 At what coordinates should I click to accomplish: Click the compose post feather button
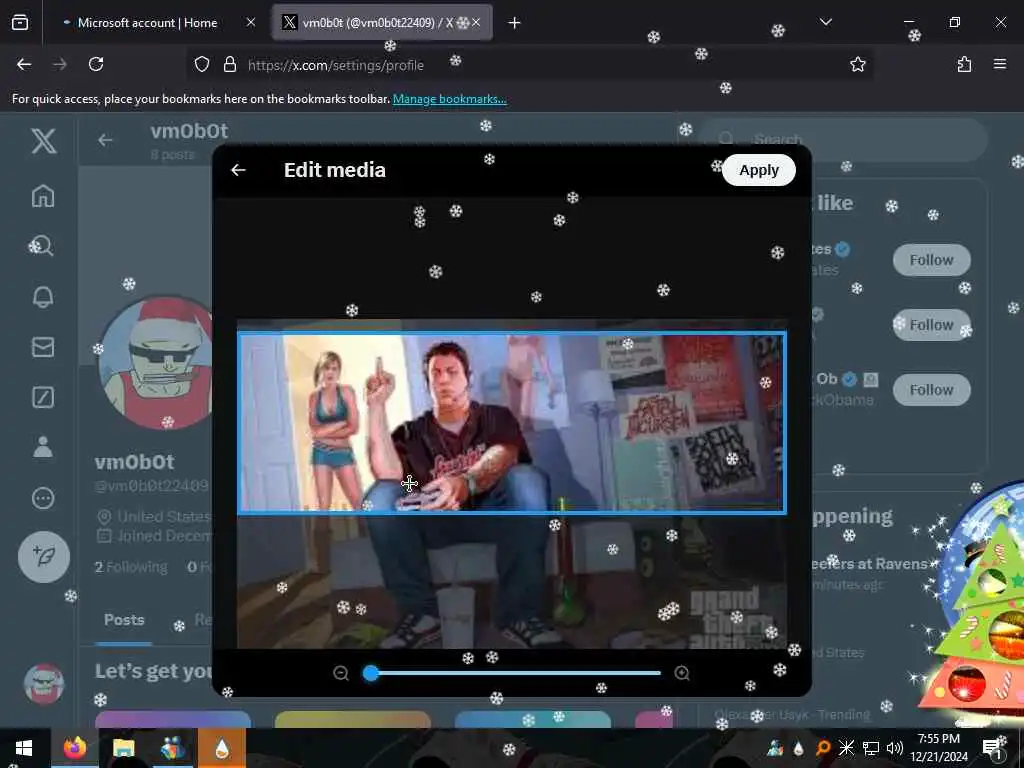pos(44,556)
